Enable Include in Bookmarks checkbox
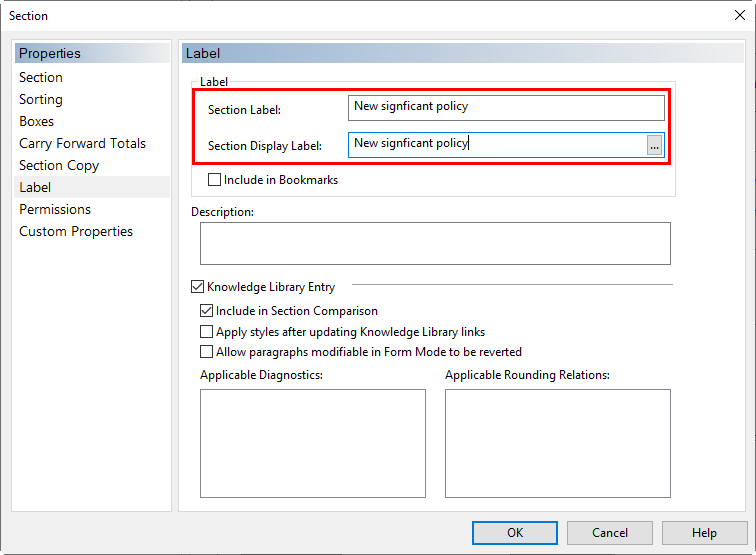Screen dimensions: 756x555 pyautogui.click(x=214, y=180)
